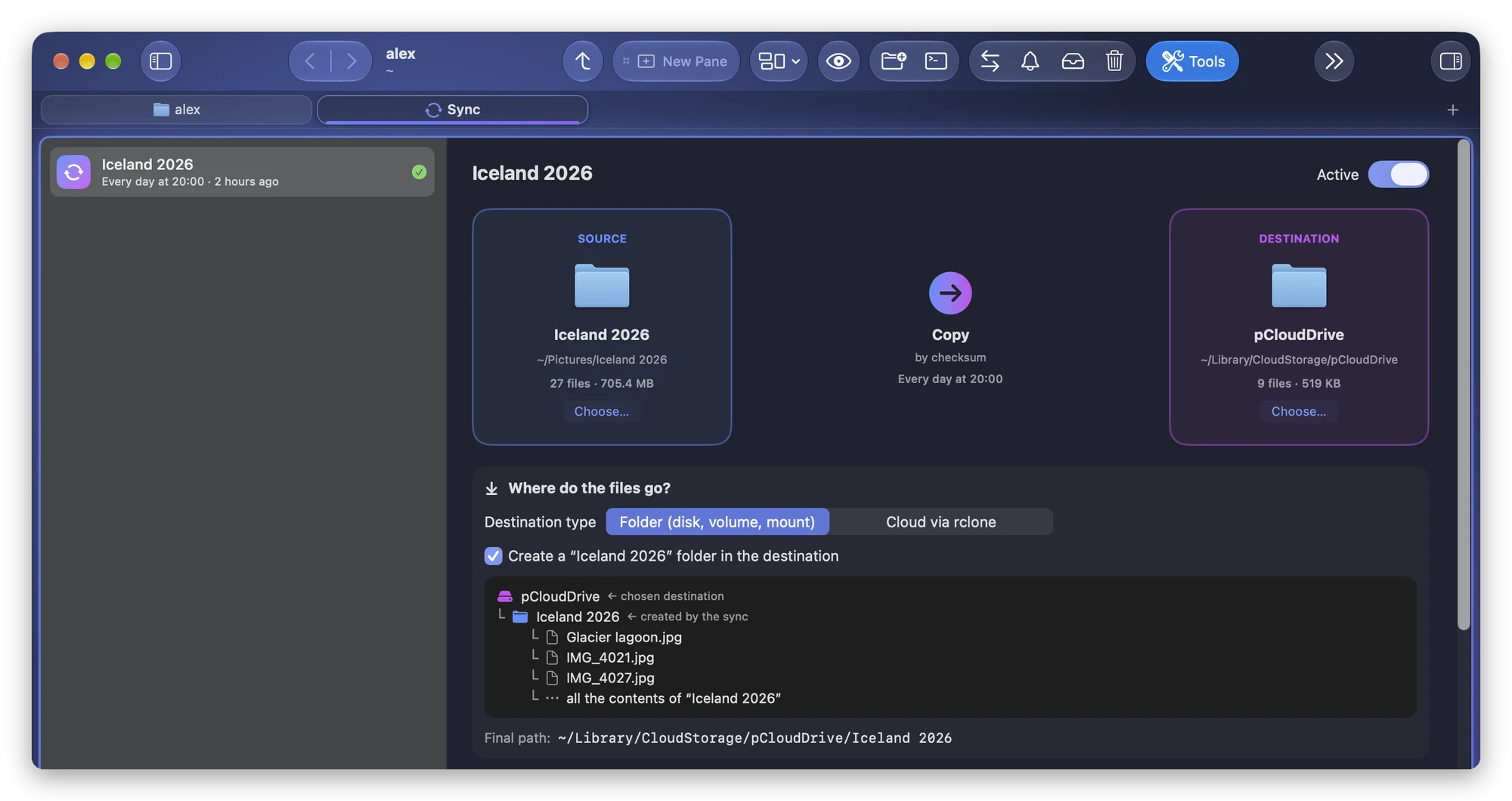Go up to the parent folder

coord(582,61)
